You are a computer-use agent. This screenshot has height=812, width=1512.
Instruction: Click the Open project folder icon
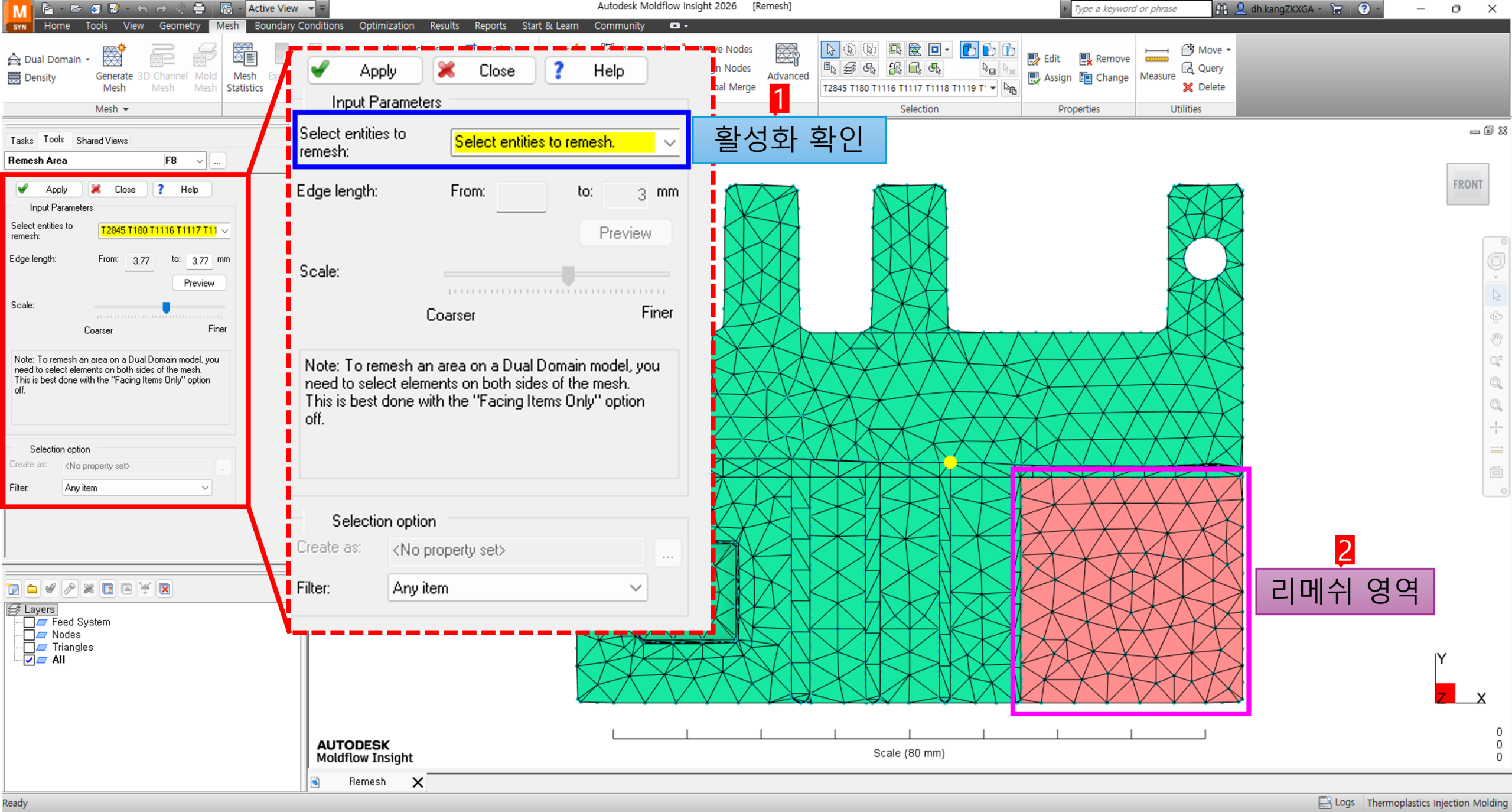click(76, 8)
